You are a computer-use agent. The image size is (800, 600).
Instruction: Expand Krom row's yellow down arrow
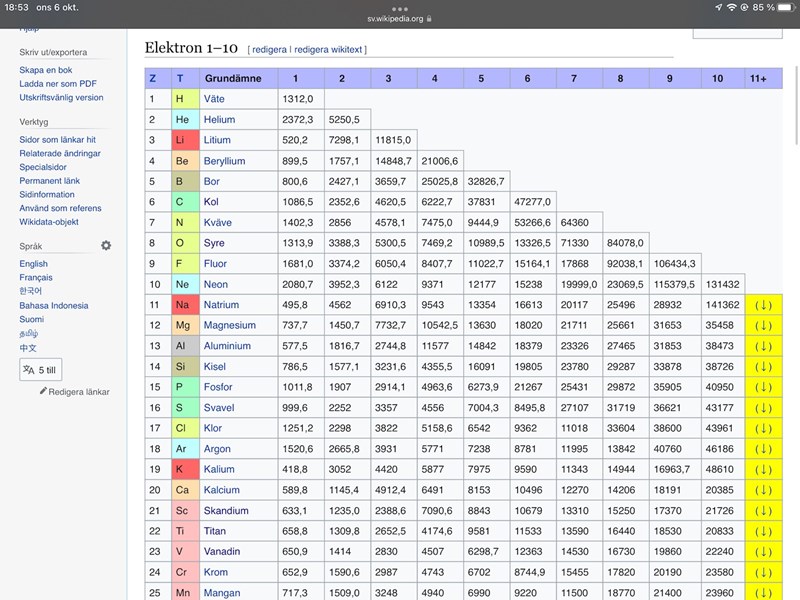click(x=764, y=573)
